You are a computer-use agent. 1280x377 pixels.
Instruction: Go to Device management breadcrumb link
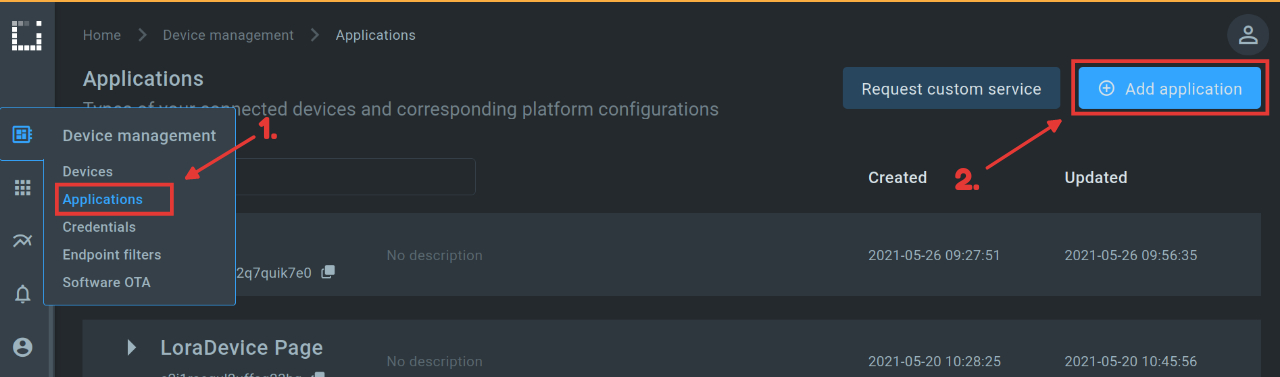click(228, 35)
